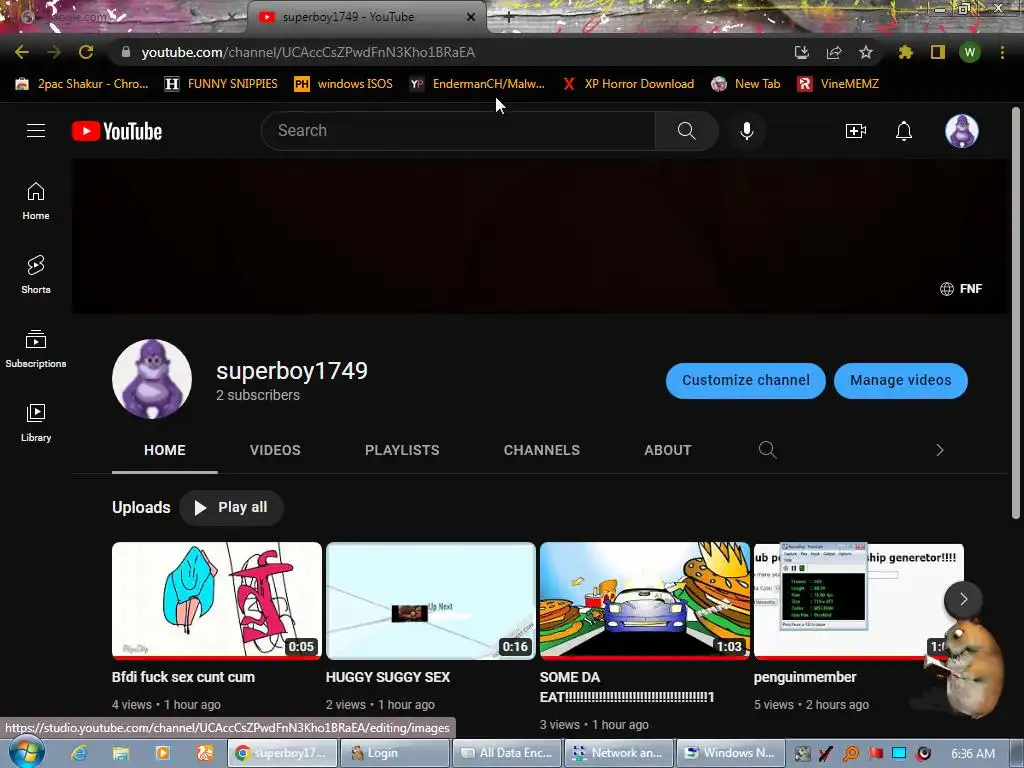Click the install/download icon in address bar
The width and height of the screenshot is (1024, 768).
(801, 52)
